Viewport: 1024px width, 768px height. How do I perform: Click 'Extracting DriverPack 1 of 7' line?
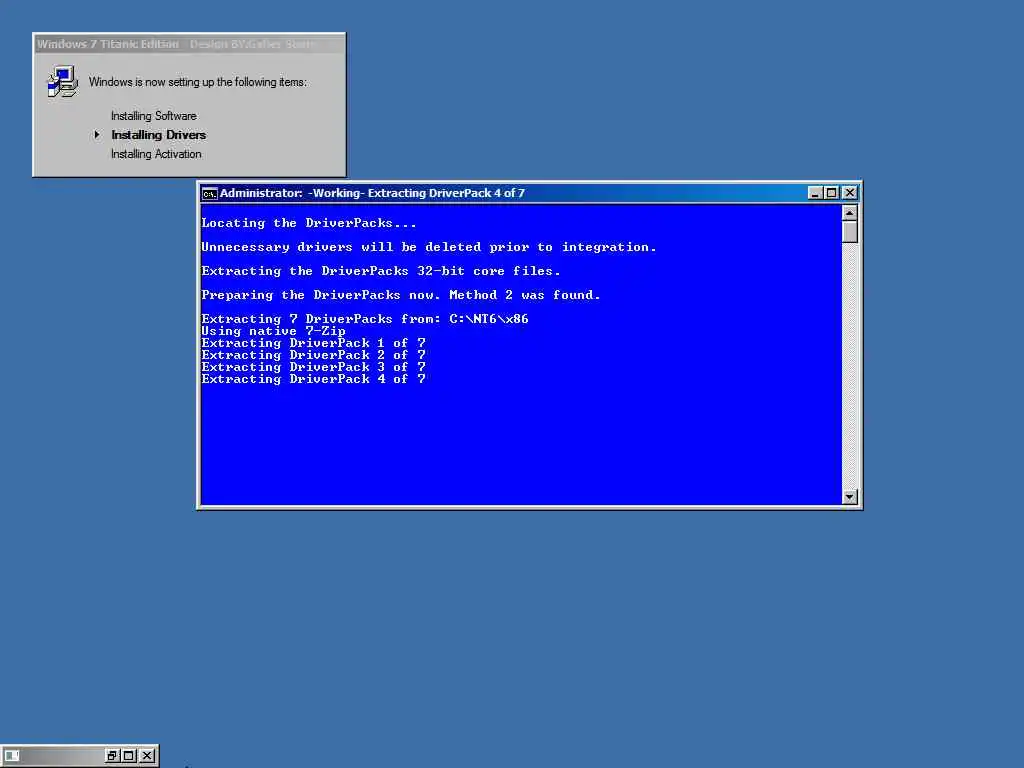(313, 343)
